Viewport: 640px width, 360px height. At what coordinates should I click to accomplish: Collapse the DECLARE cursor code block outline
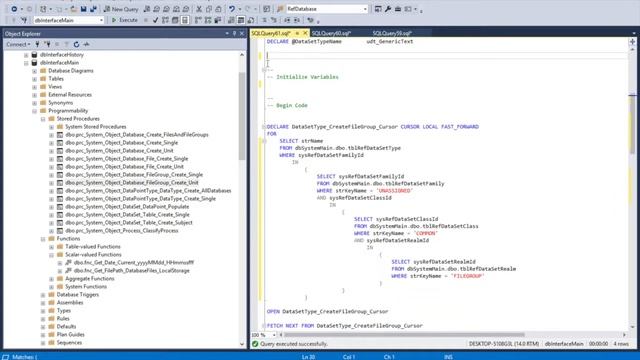[x=264, y=127]
